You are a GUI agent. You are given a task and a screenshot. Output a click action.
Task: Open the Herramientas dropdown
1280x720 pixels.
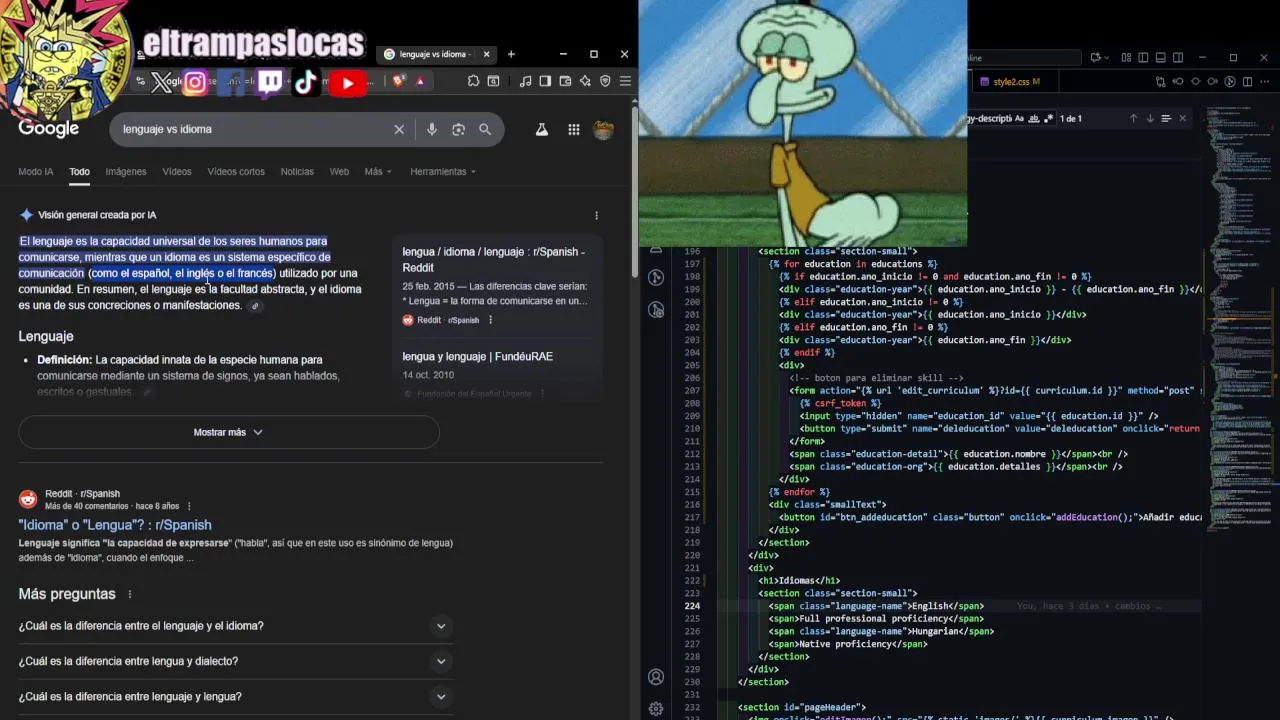[442, 172]
